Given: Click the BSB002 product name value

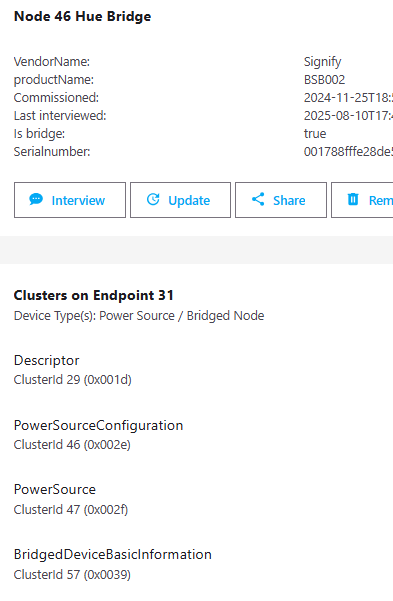Looking at the screenshot, I should click(x=324, y=80).
